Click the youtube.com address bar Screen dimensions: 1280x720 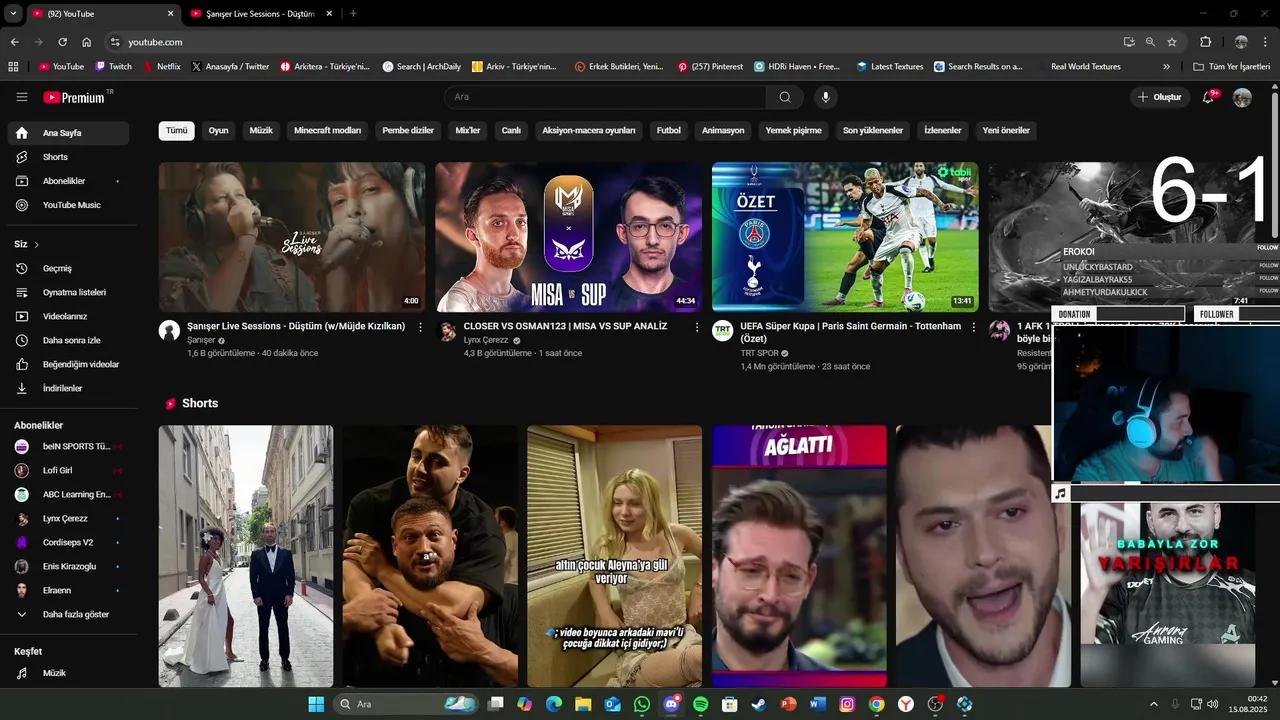click(610, 42)
